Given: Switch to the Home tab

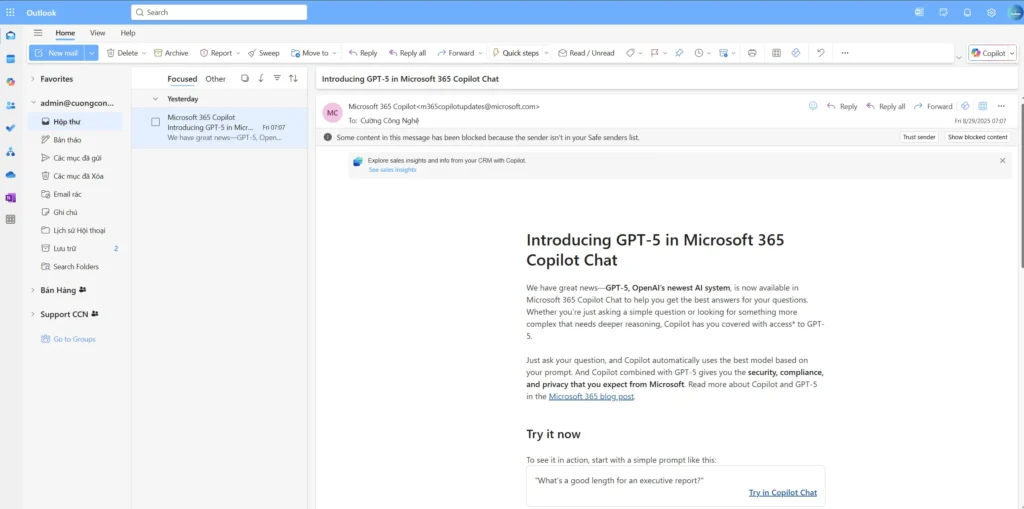Looking at the screenshot, I should [x=65, y=33].
